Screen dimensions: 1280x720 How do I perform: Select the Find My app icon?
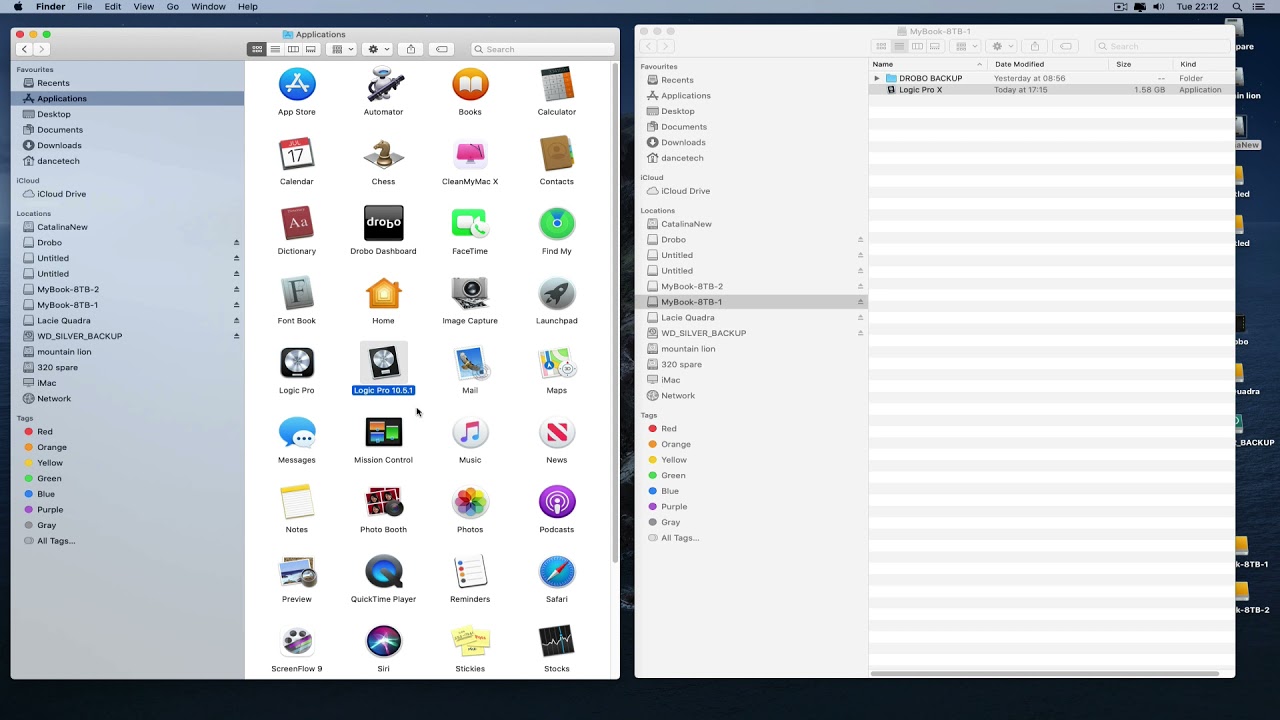click(557, 224)
